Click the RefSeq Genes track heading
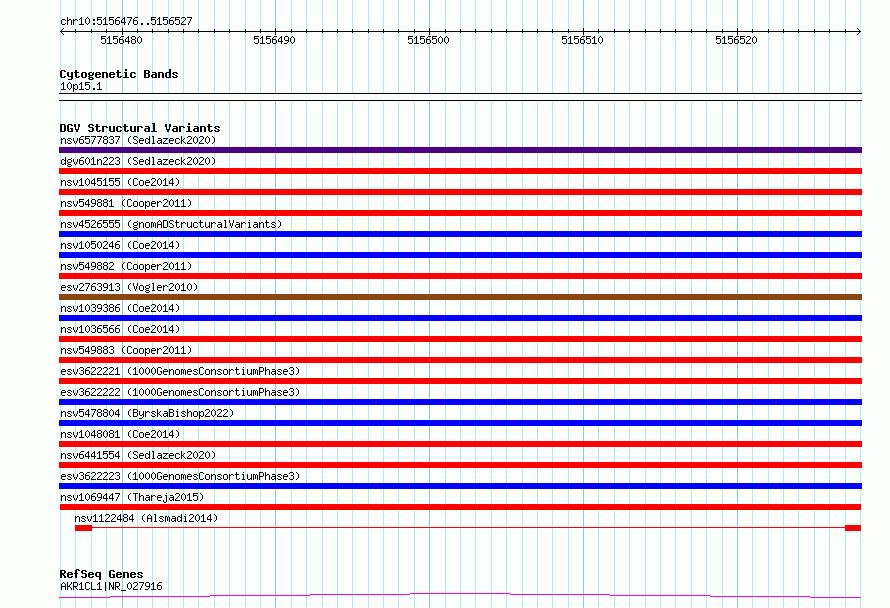This screenshot has height=608, width=890. [x=101, y=574]
